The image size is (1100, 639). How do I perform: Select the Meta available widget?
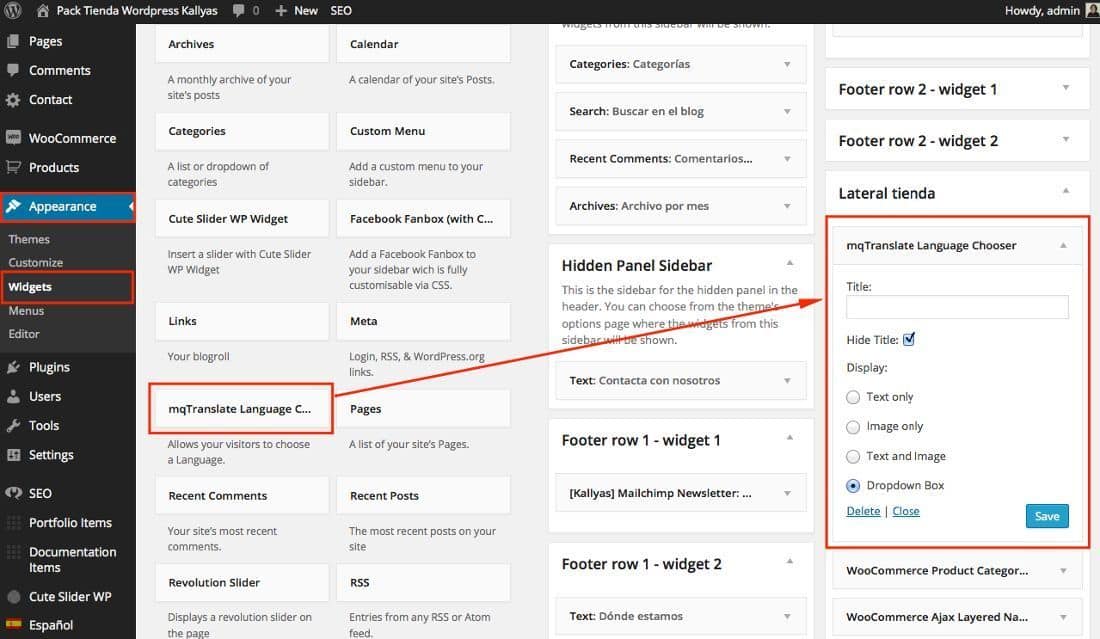tap(423, 321)
